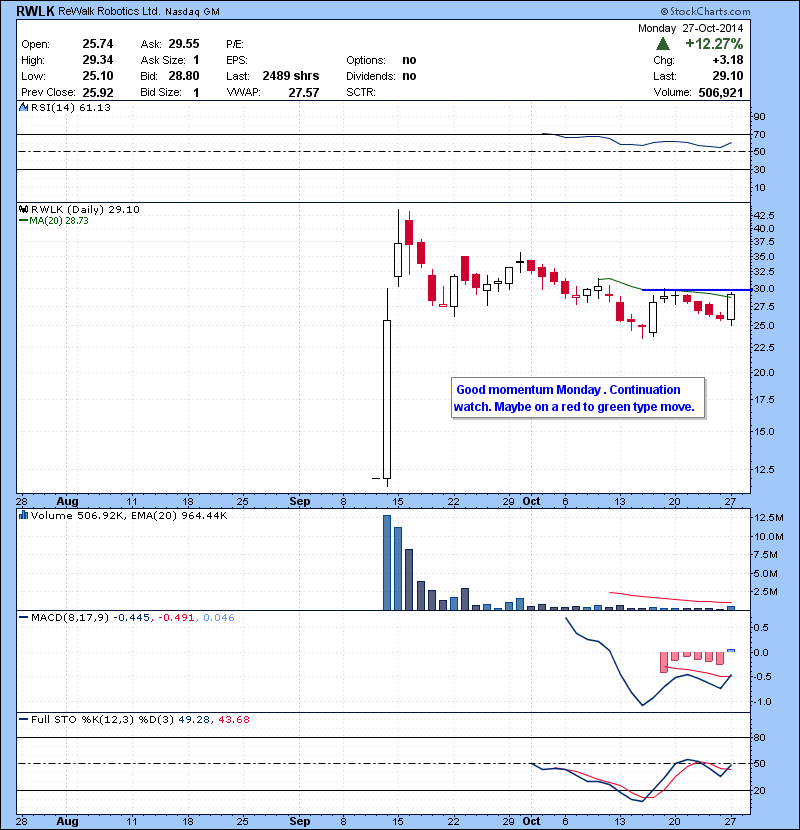
Task: Click the RSI indicator icon
Action: (x=24, y=107)
